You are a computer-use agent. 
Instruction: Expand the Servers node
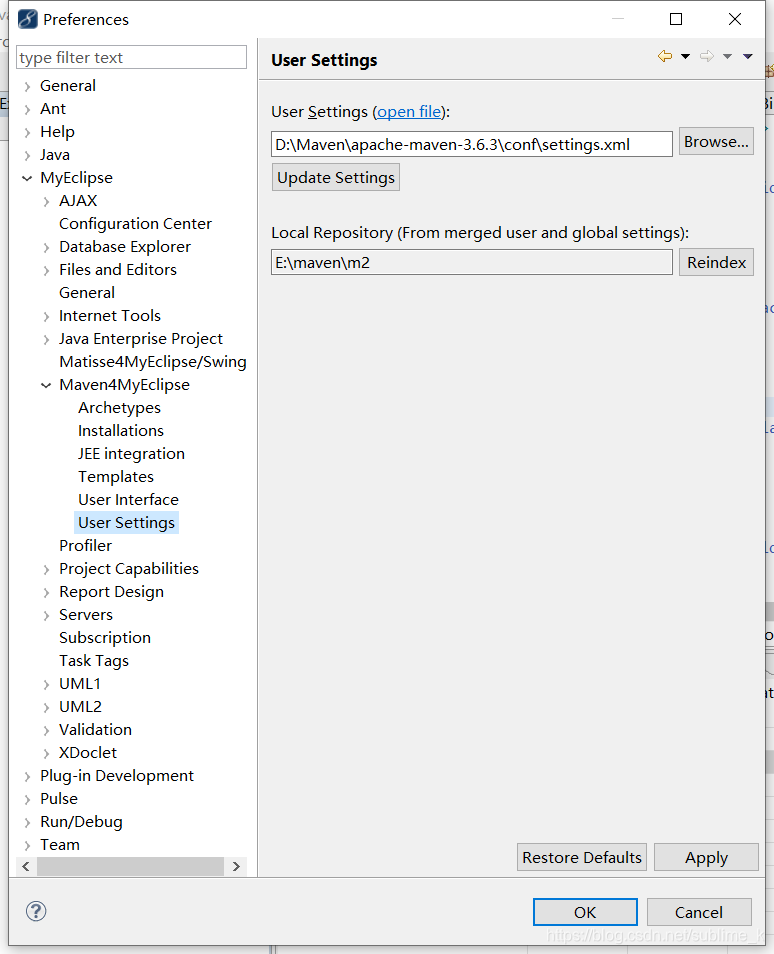click(x=46, y=616)
